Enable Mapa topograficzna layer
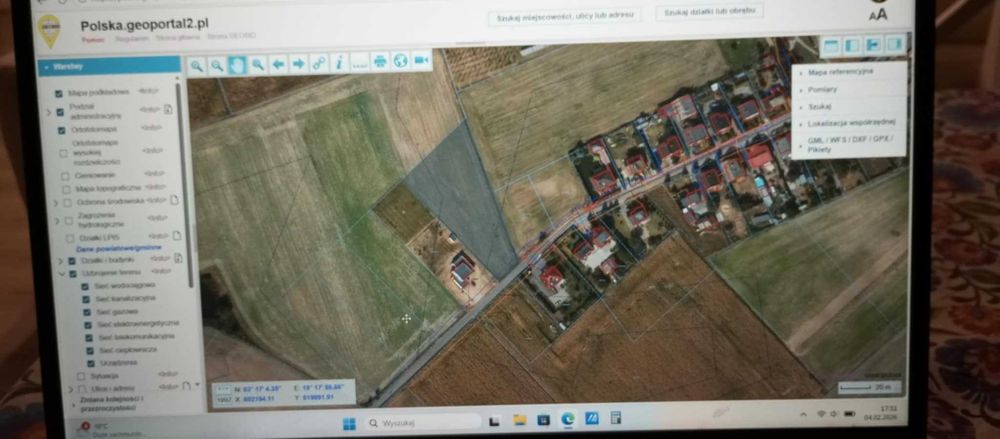Viewport: 1000px width, 439px height. pos(66,190)
